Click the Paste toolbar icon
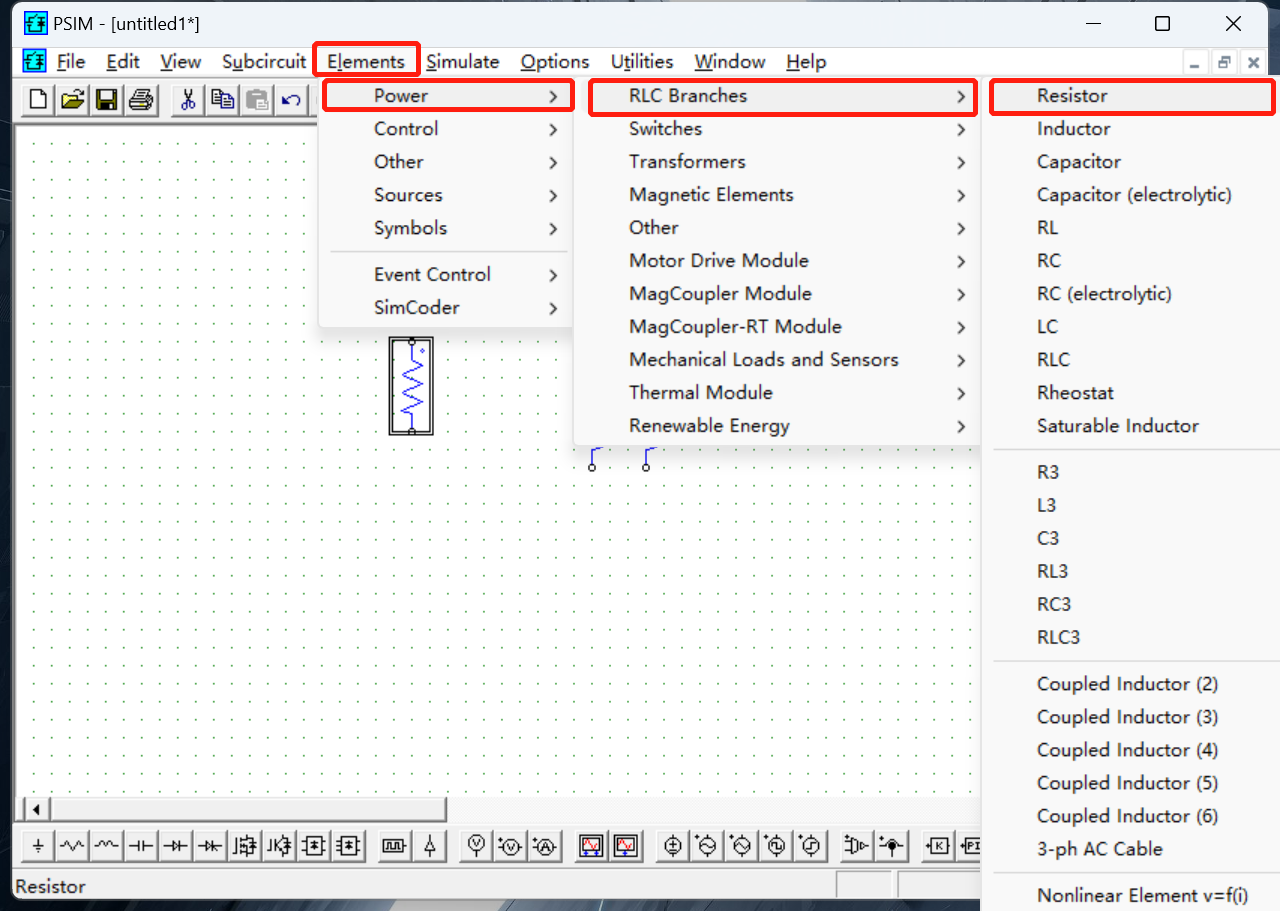 pyautogui.click(x=256, y=99)
